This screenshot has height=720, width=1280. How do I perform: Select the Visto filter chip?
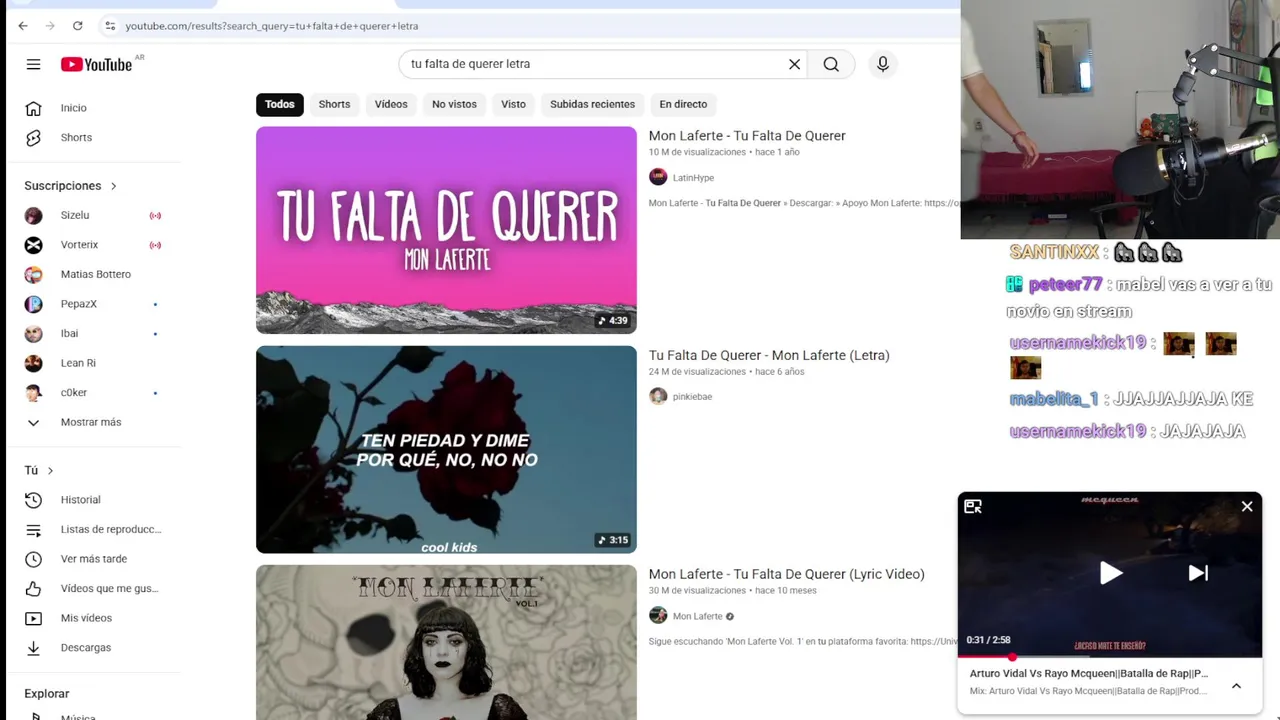[x=513, y=104]
